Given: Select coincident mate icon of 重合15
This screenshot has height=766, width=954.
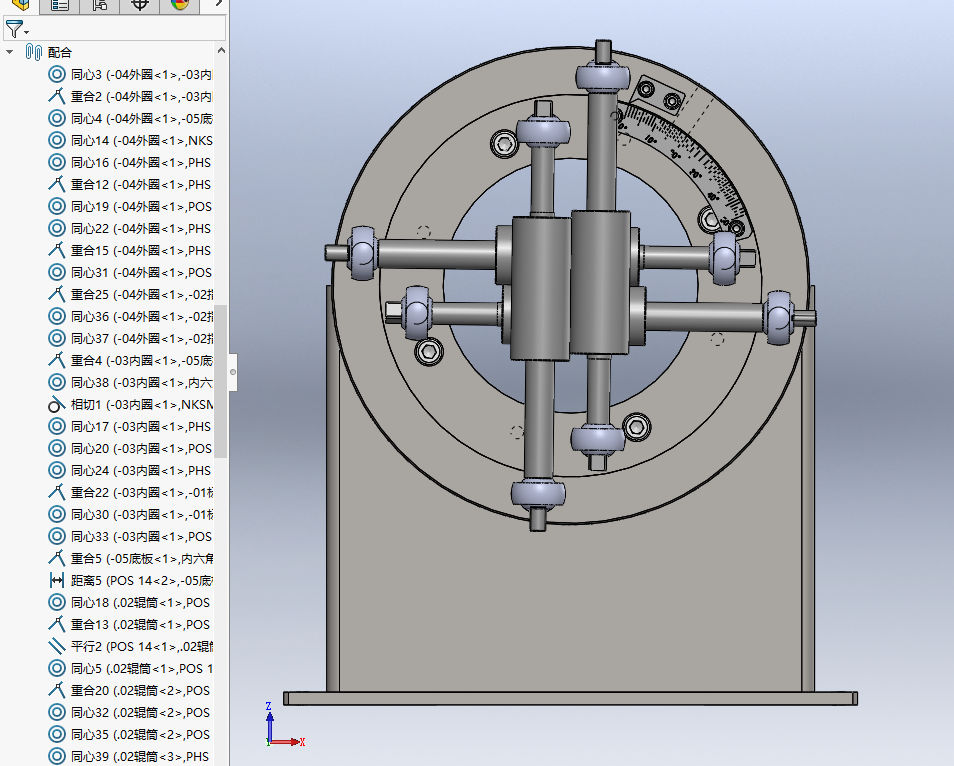Looking at the screenshot, I should 57,250.
